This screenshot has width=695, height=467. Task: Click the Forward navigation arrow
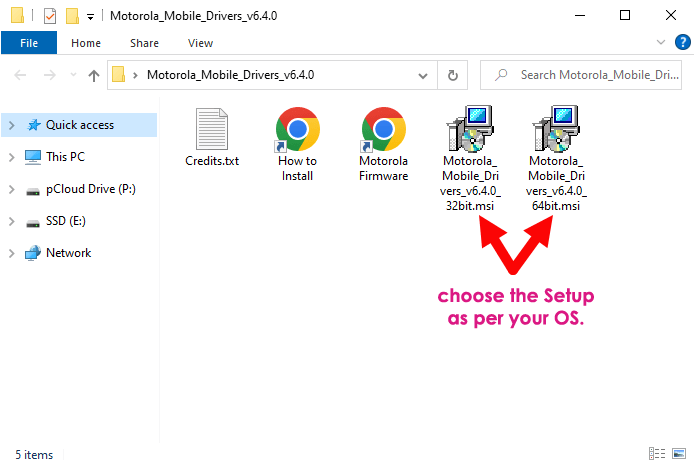pos(50,75)
